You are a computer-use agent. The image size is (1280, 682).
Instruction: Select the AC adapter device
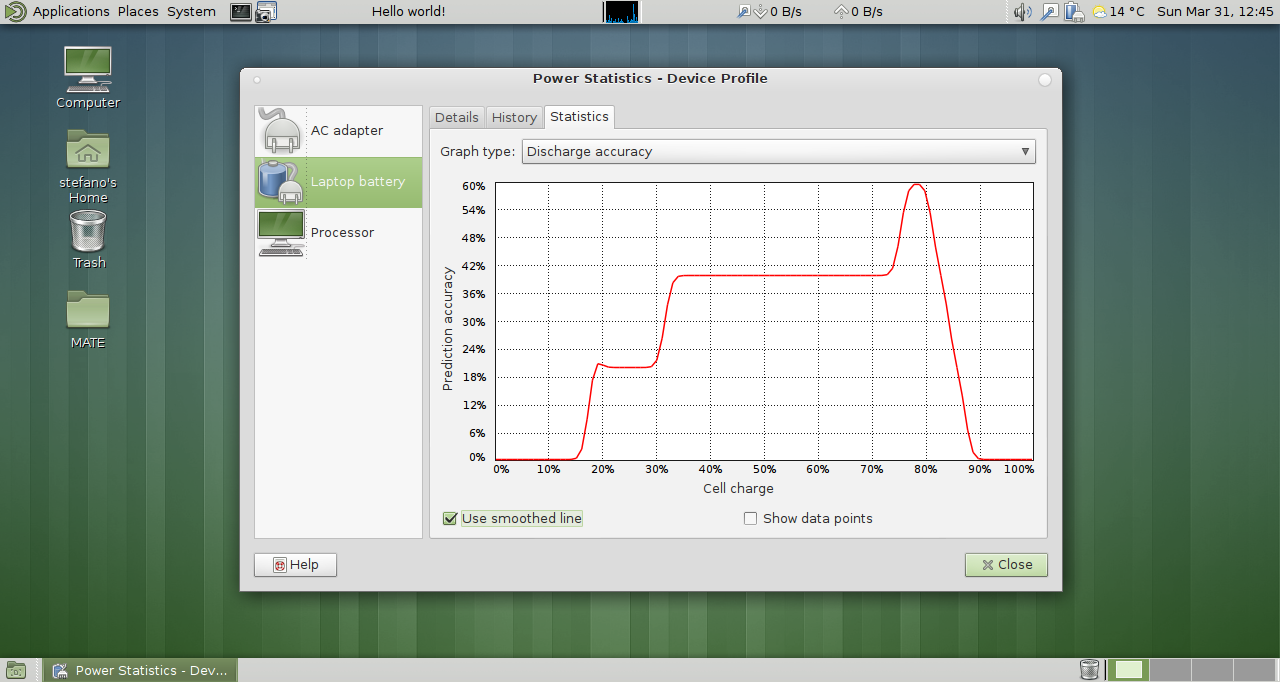click(x=338, y=131)
